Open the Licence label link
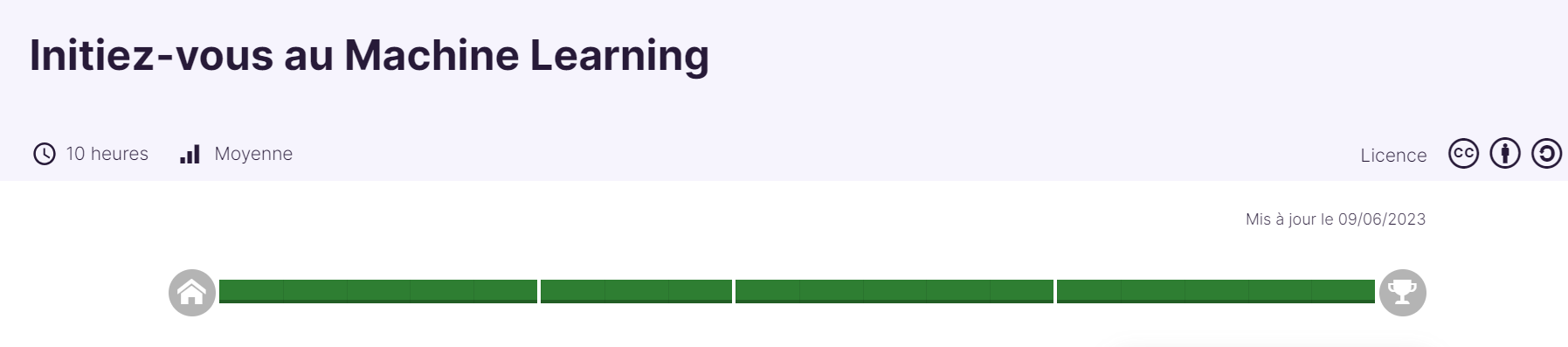Image resolution: width=1568 pixels, height=347 pixels. click(x=1393, y=155)
